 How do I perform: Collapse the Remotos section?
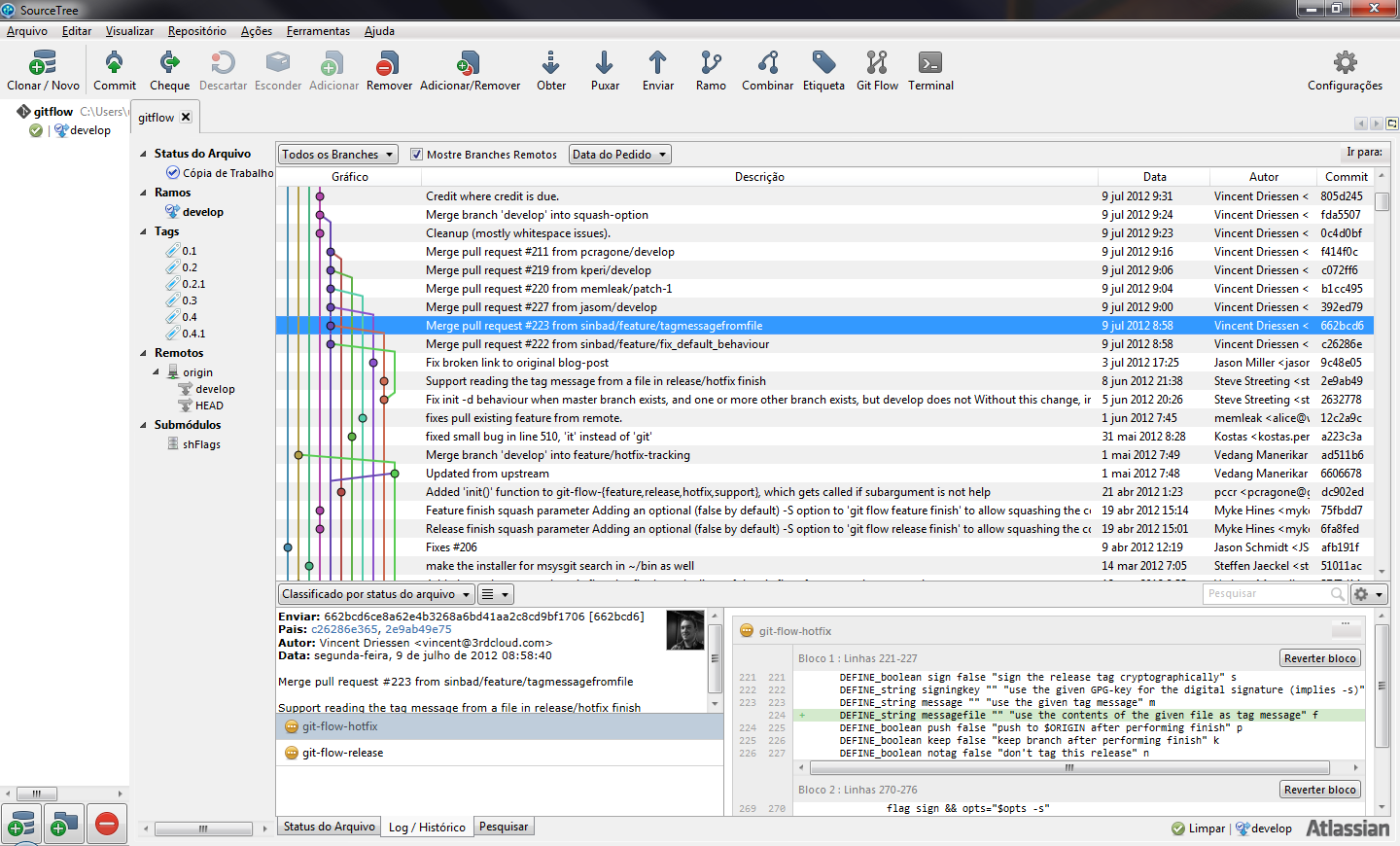pos(143,353)
